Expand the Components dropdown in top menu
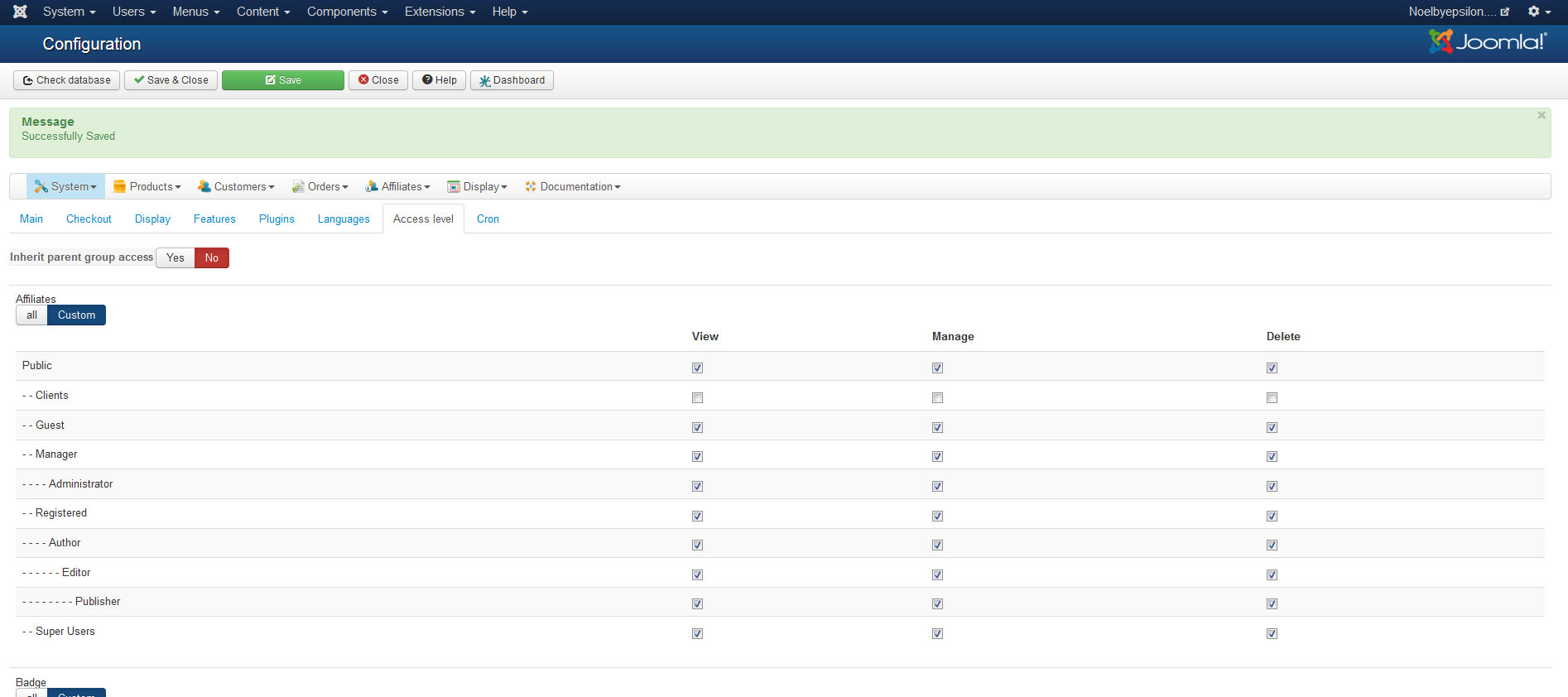Image resolution: width=1568 pixels, height=697 pixels. click(x=347, y=12)
